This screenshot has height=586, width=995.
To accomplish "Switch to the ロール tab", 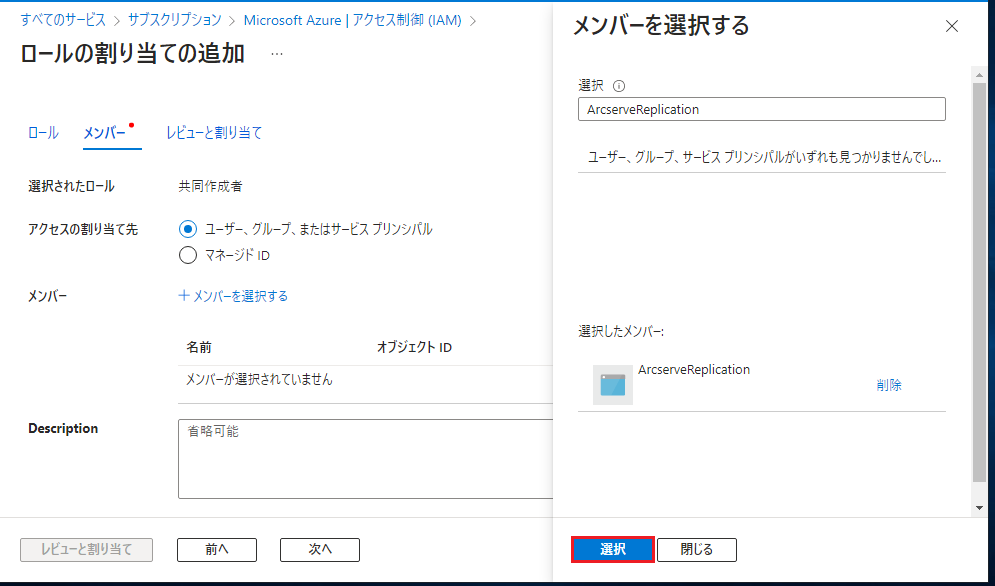I will pyautogui.click(x=43, y=133).
